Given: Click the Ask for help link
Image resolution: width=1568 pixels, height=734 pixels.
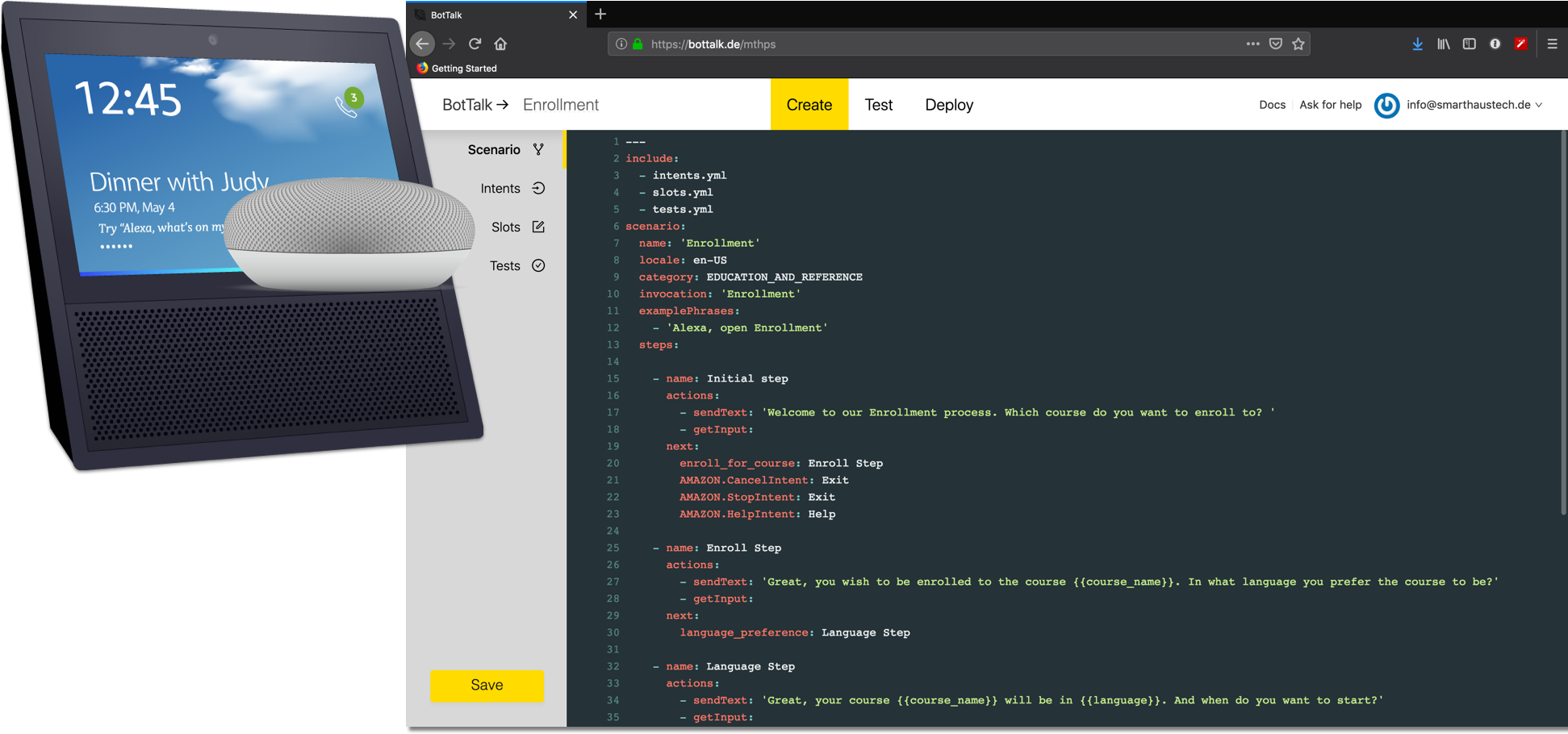Looking at the screenshot, I should (x=1330, y=105).
